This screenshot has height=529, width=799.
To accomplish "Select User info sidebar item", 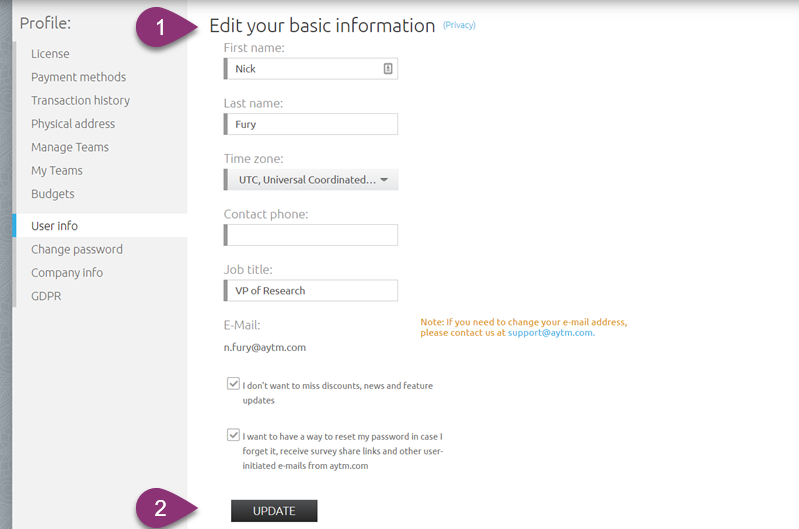I will pyautogui.click(x=101, y=226).
